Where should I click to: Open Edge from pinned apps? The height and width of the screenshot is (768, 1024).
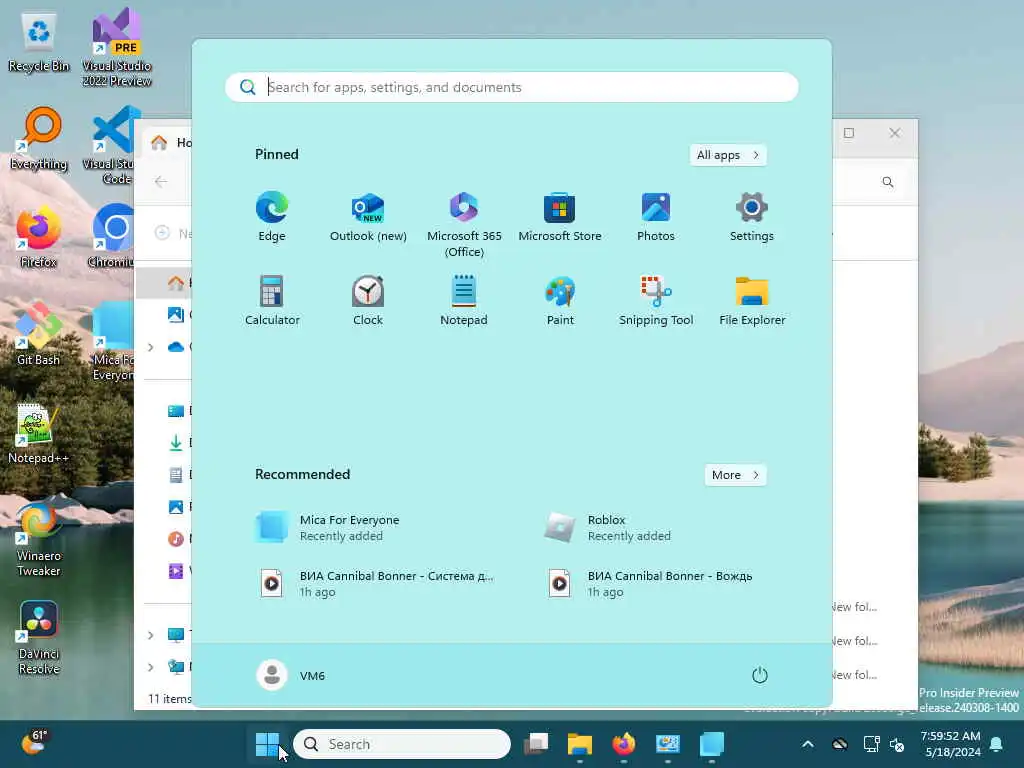pos(272,217)
